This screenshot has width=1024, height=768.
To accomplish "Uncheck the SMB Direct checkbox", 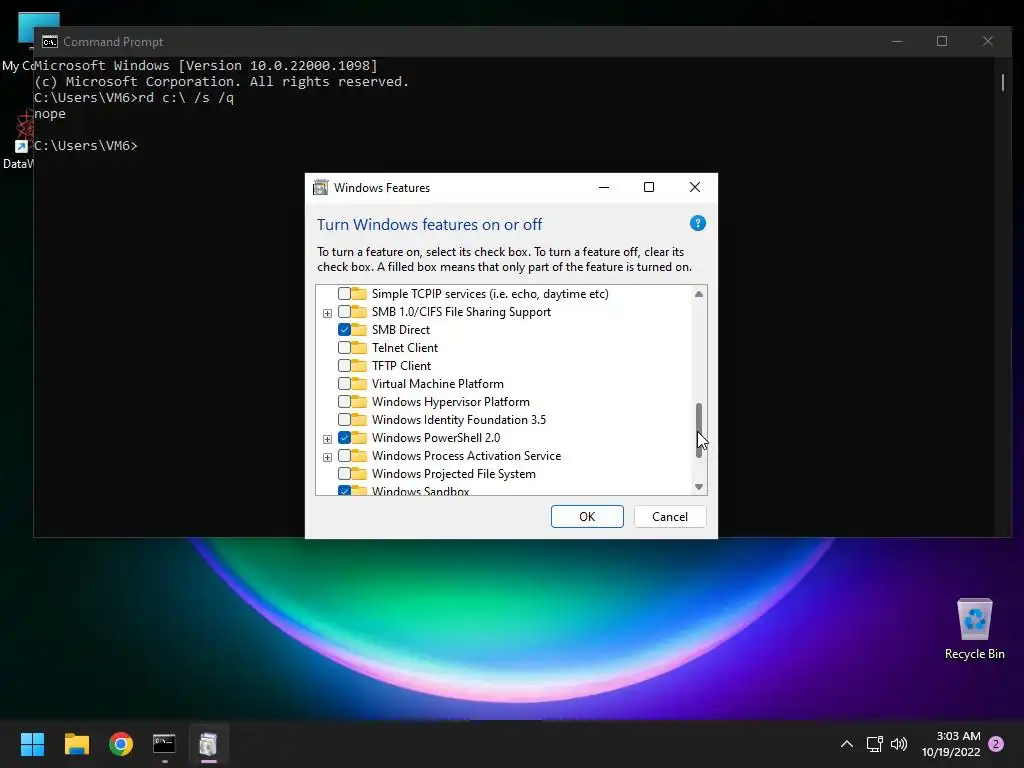I will (344, 330).
